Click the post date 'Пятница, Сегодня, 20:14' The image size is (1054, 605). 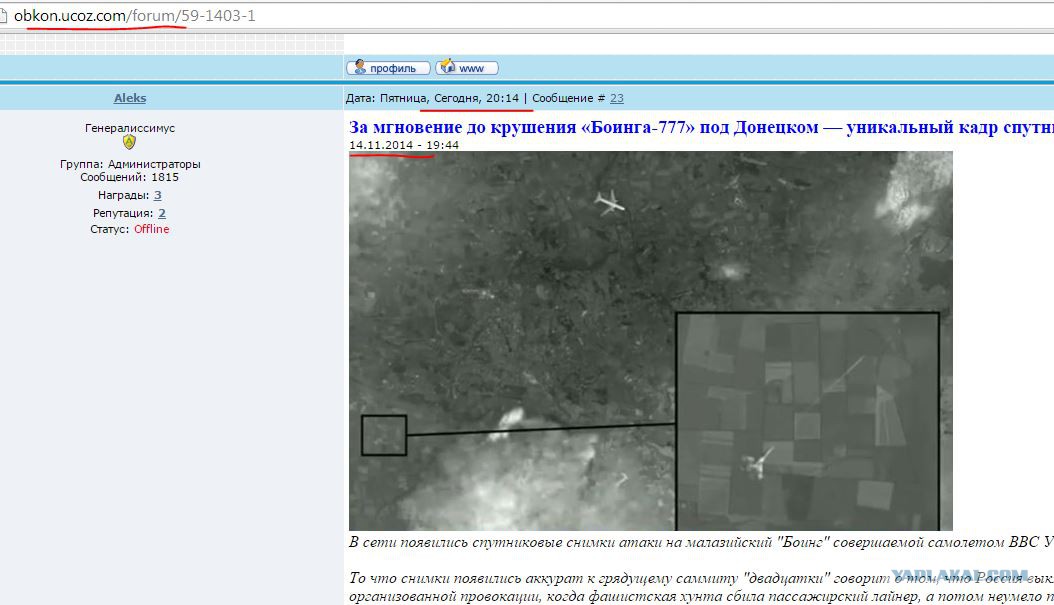[449, 98]
